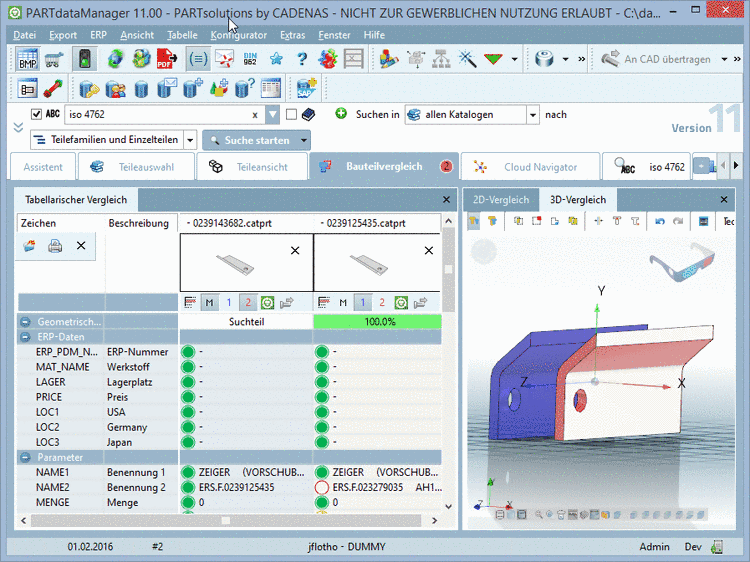Click the red bone connector icon
The image size is (750, 562).
coord(53,88)
